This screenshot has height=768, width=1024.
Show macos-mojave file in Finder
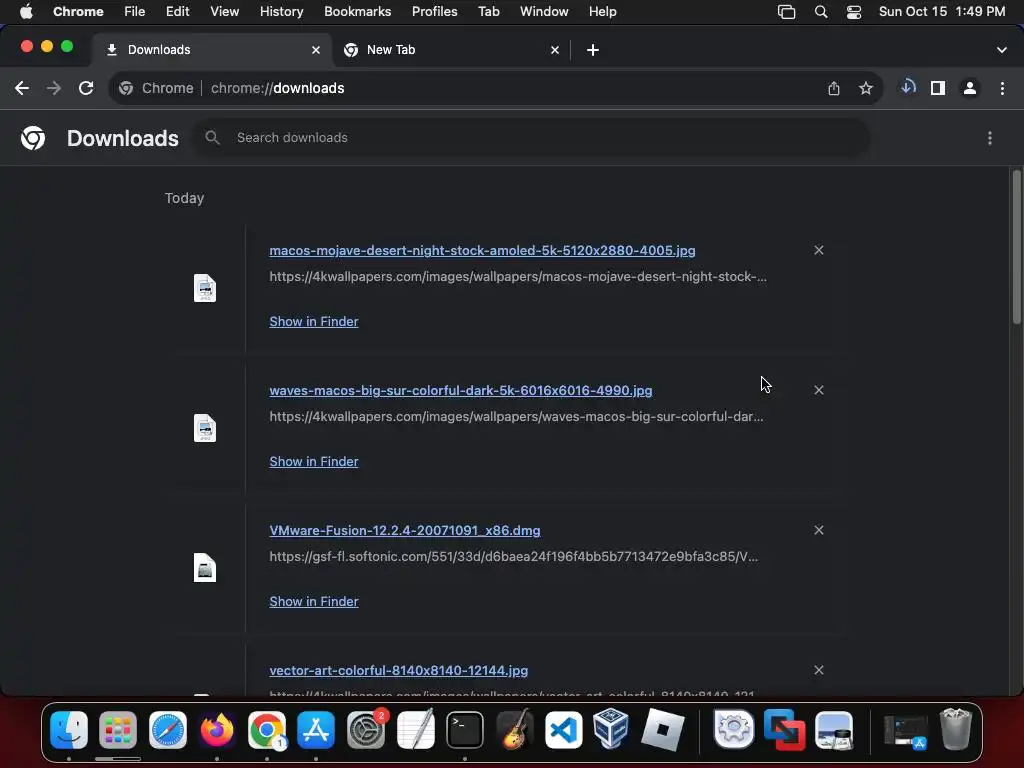[313, 321]
